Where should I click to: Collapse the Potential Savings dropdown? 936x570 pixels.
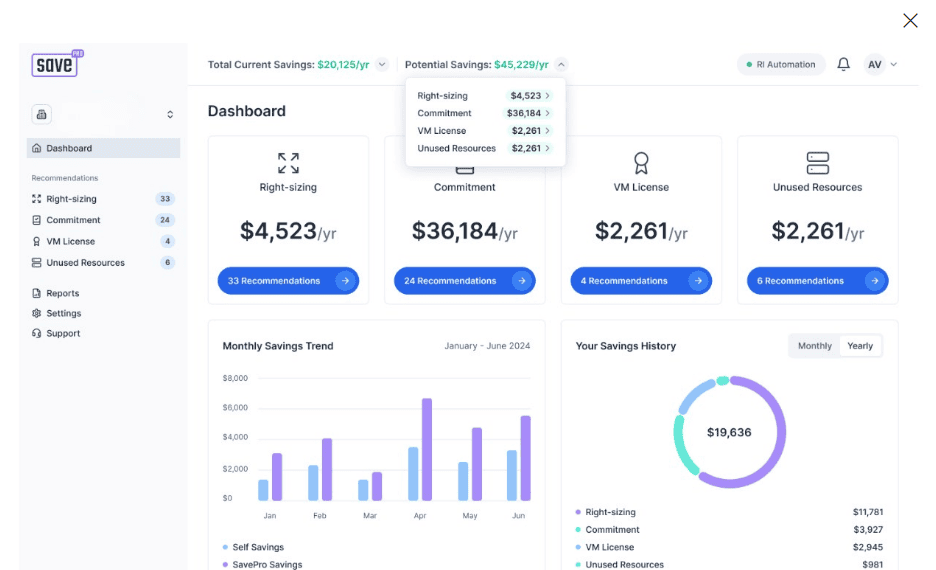[561, 65]
